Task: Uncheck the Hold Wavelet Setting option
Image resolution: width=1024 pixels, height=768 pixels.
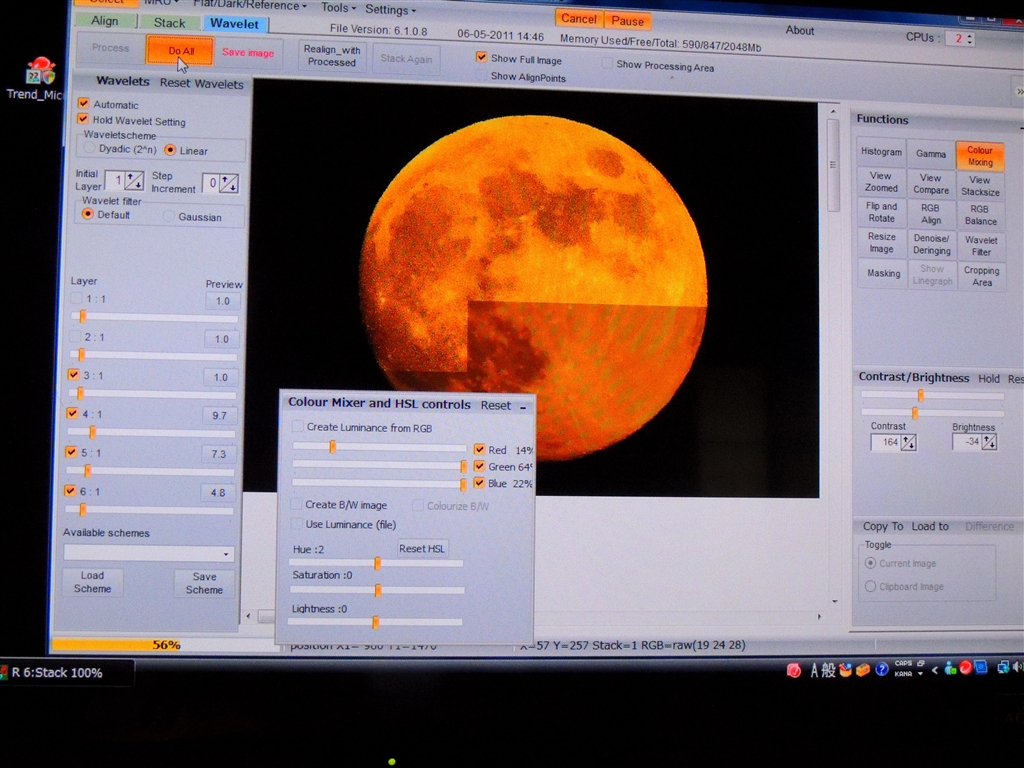Action: point(84,120)
